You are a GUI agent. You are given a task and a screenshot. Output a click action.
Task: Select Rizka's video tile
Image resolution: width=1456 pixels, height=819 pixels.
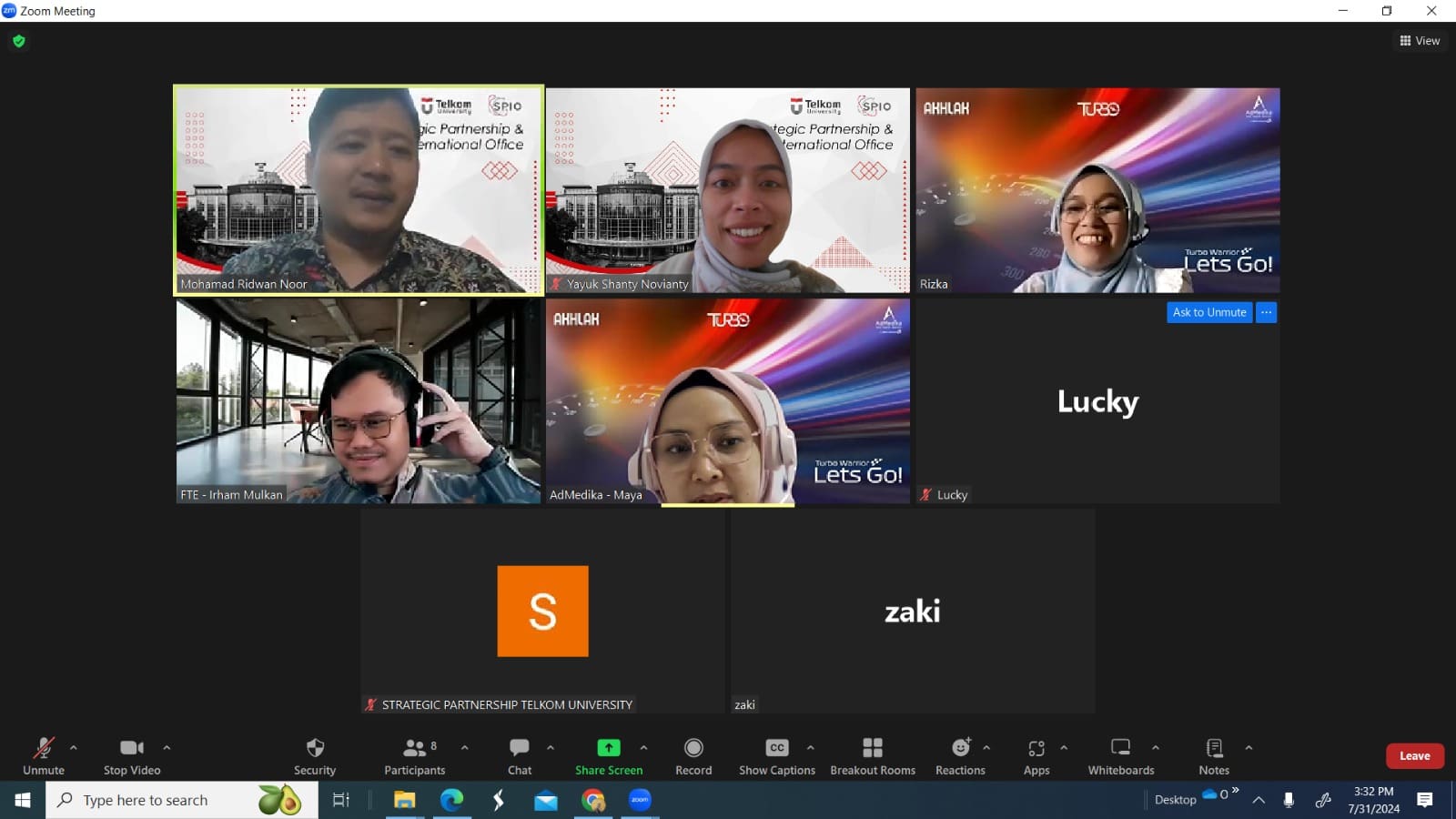(1097, 190)
